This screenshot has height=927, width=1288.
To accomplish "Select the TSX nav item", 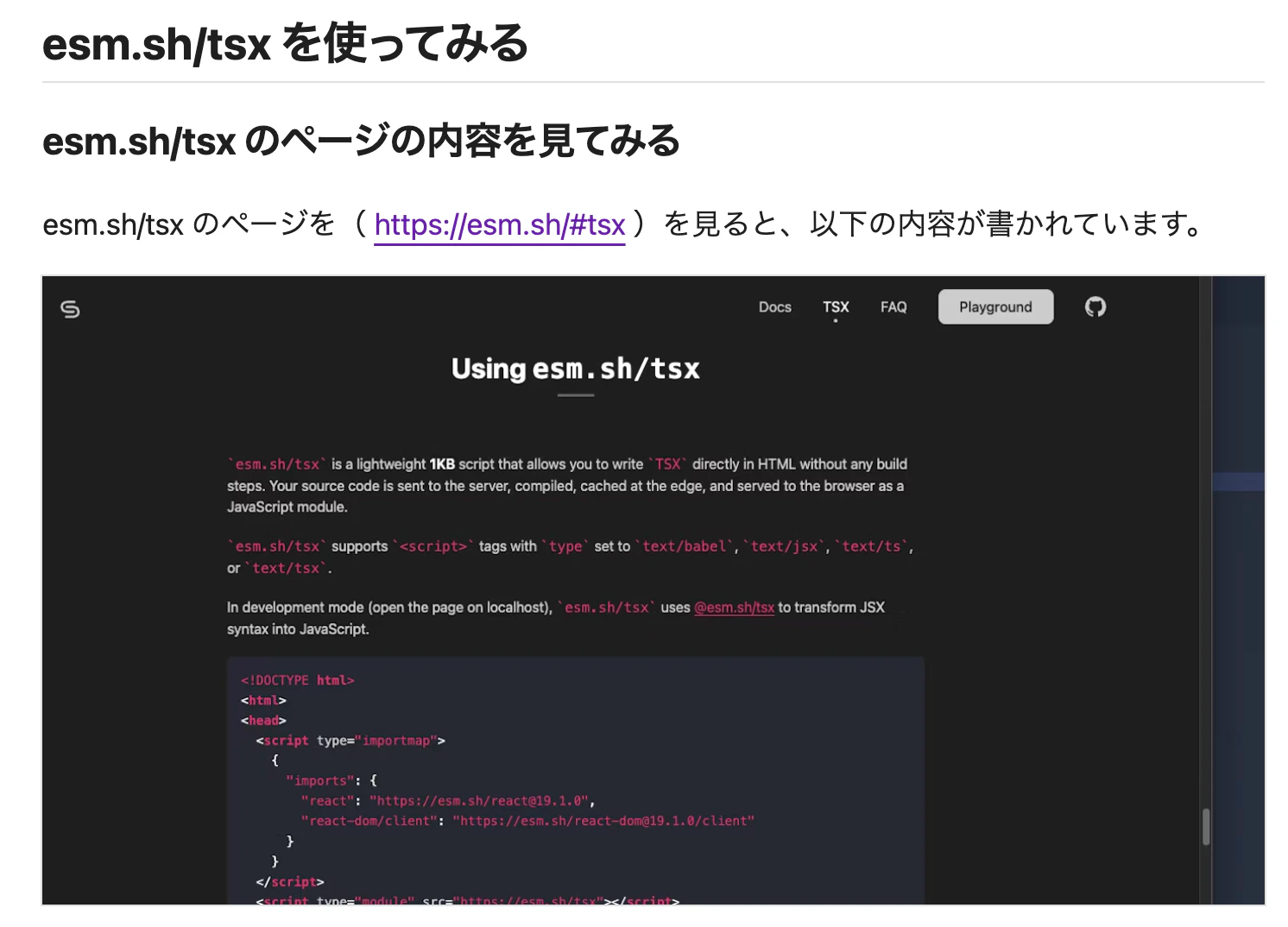I will (x=836, y=307).
